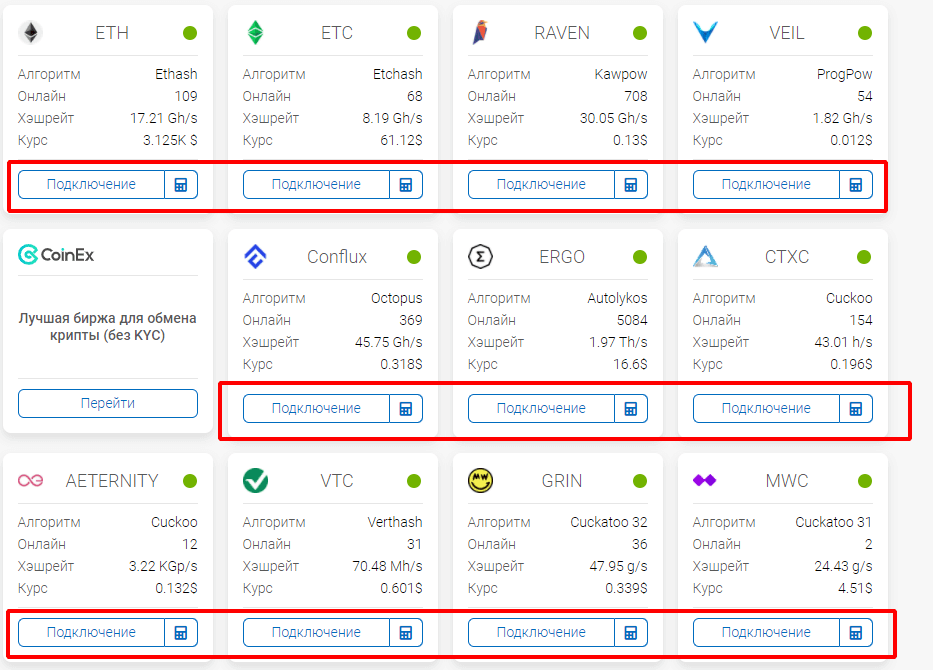Open the CTXC calculator icon

pos(856,409)
